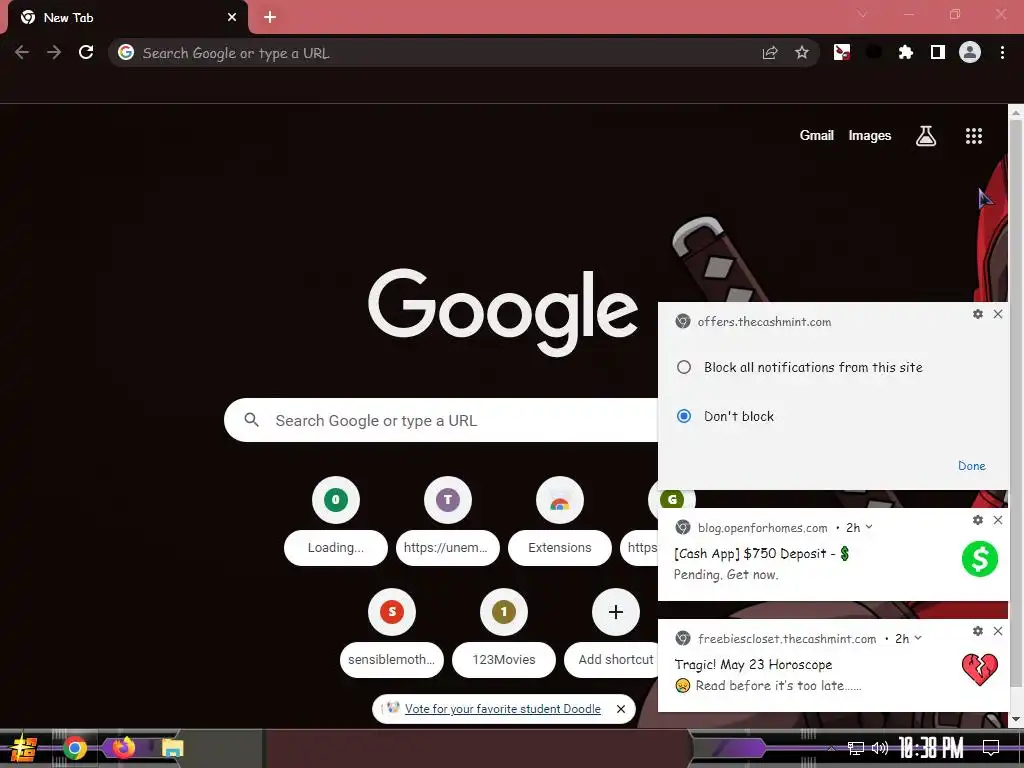Image resolution: width=1024 pixels, height=768 pixels.
Task: Select the Don't block option
Action: point(725,416)
